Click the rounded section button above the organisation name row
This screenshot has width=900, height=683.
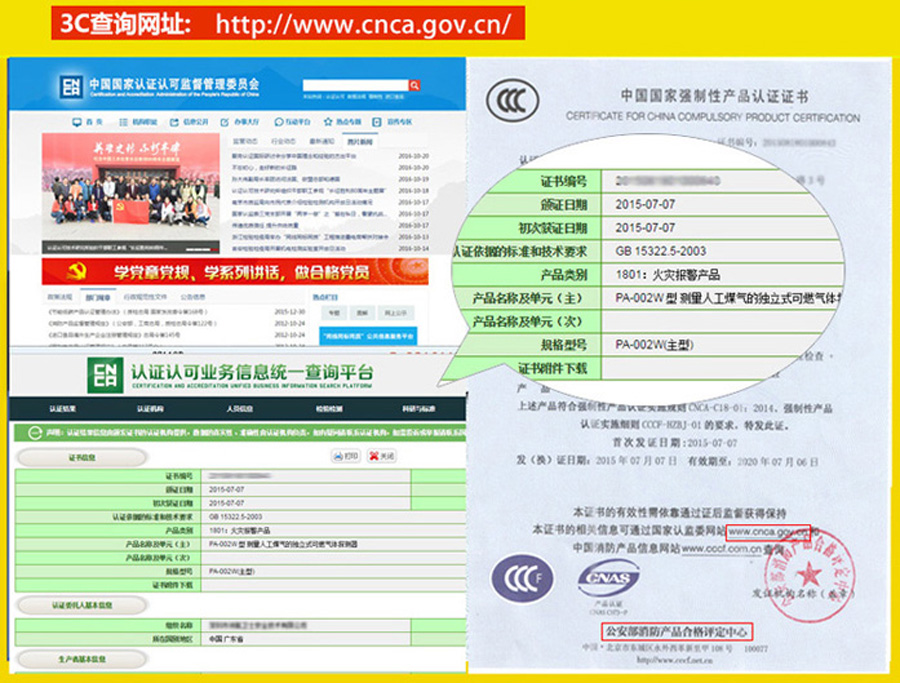pyautogui.click(x=82, y=605)
